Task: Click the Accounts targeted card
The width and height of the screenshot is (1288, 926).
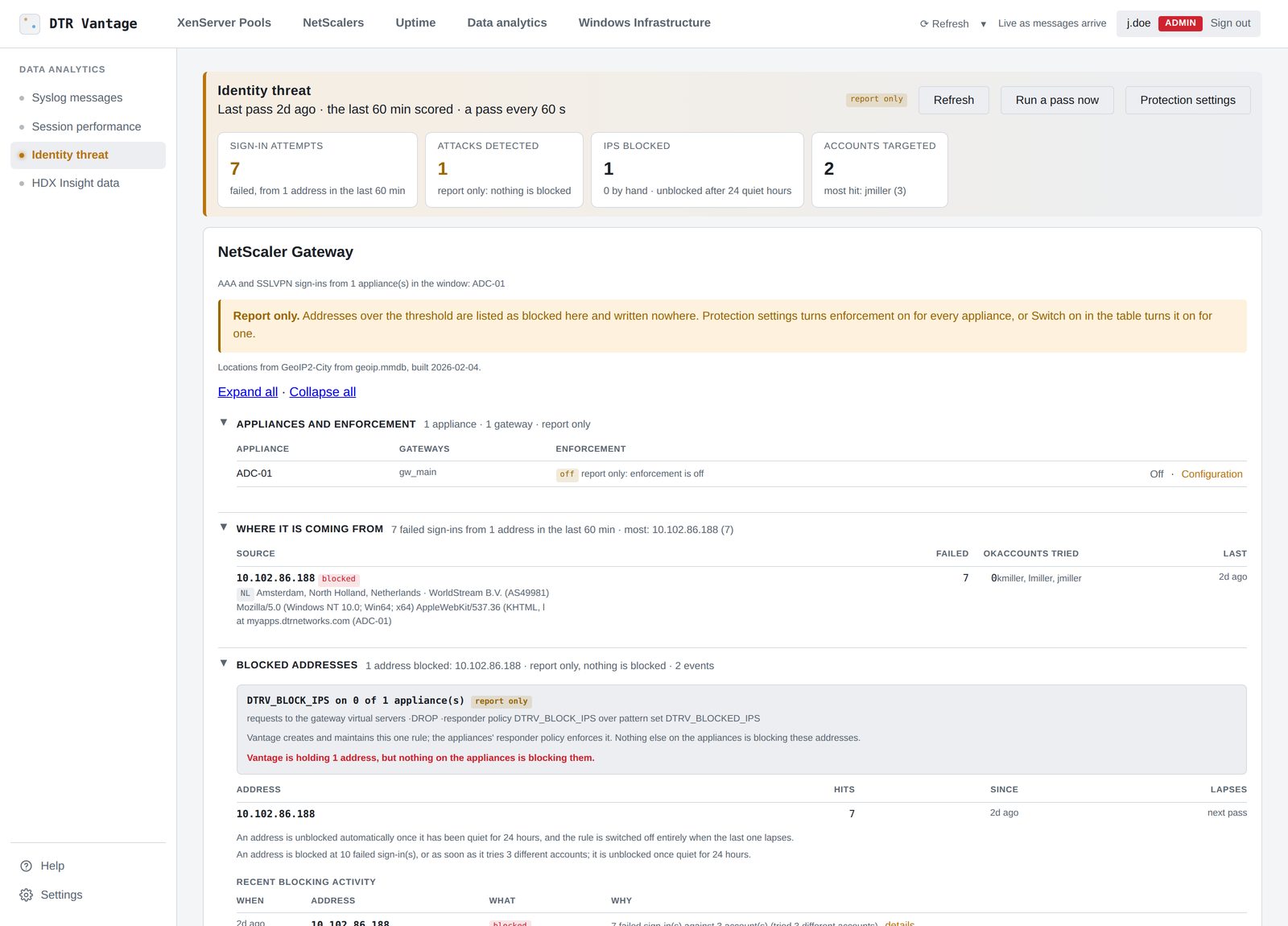Action: (x=879, y=170)
